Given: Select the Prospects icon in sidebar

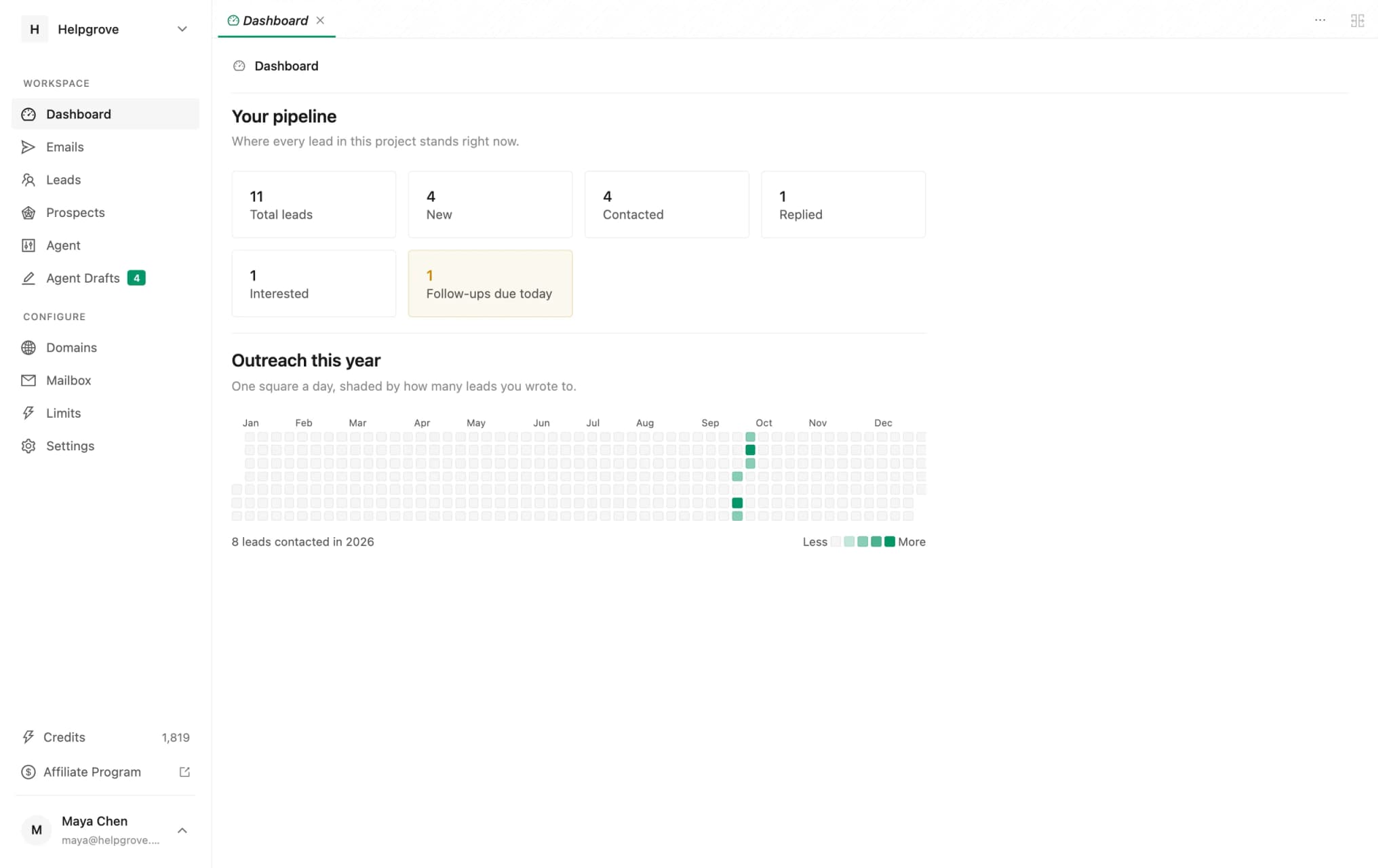Looking at the screenshot, I should 28,213.
